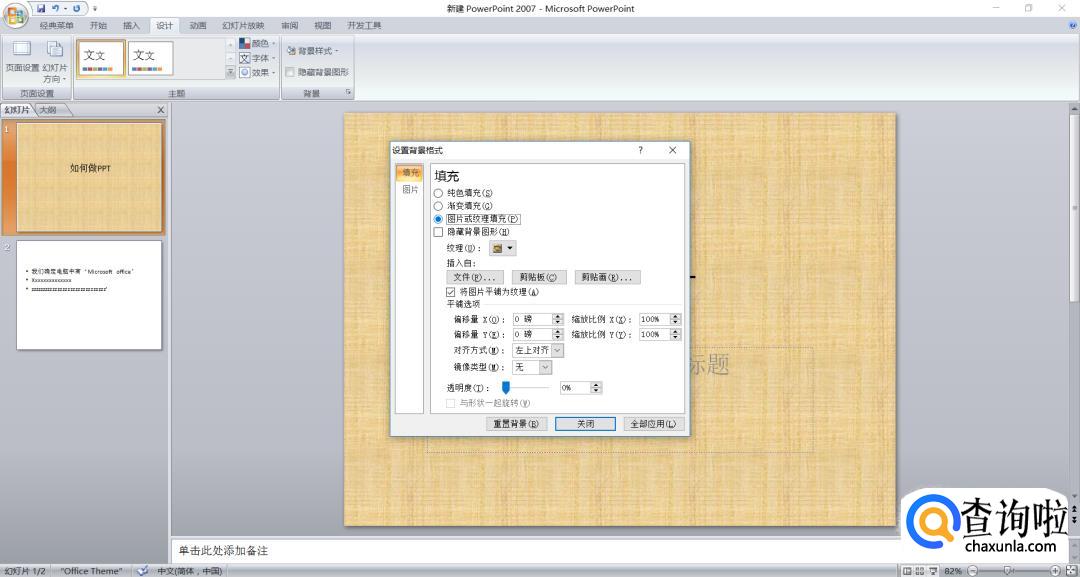Open the undo history dropdown arrow

coord(65,8)
